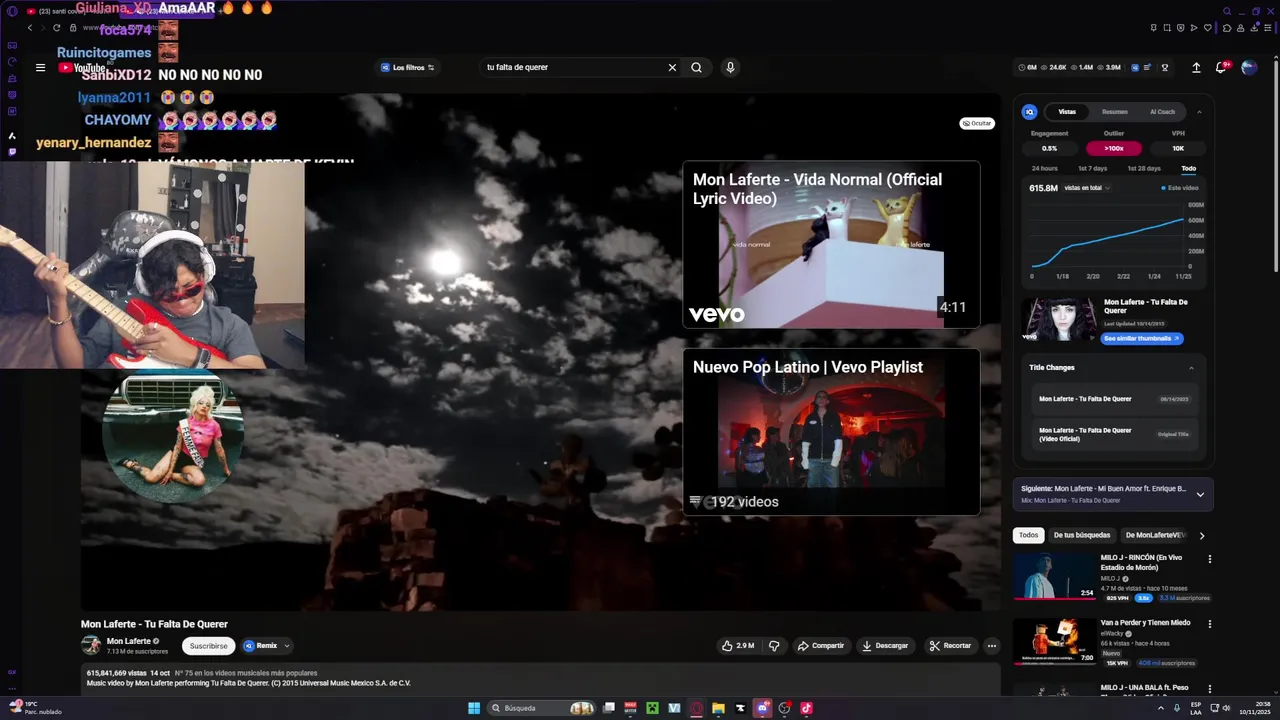Open options for MILO J - RINCÓN video
The height and width of the screenshot is (720, 1280).
[x=1209, y=559]
